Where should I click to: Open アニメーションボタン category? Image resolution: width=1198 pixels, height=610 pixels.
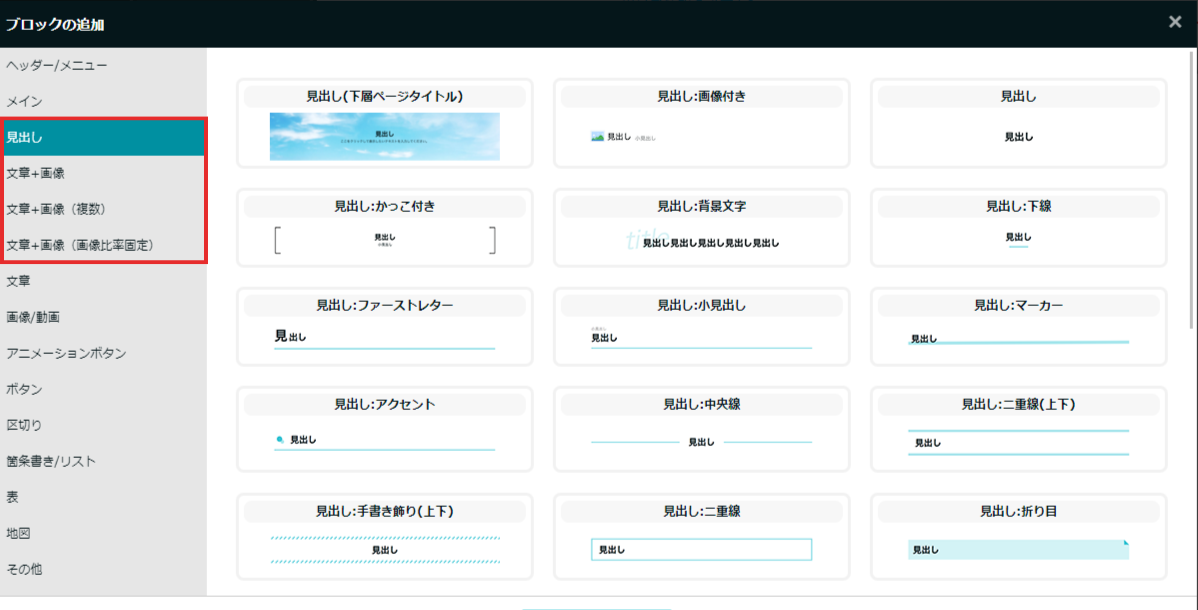click(x=103, y=353)
